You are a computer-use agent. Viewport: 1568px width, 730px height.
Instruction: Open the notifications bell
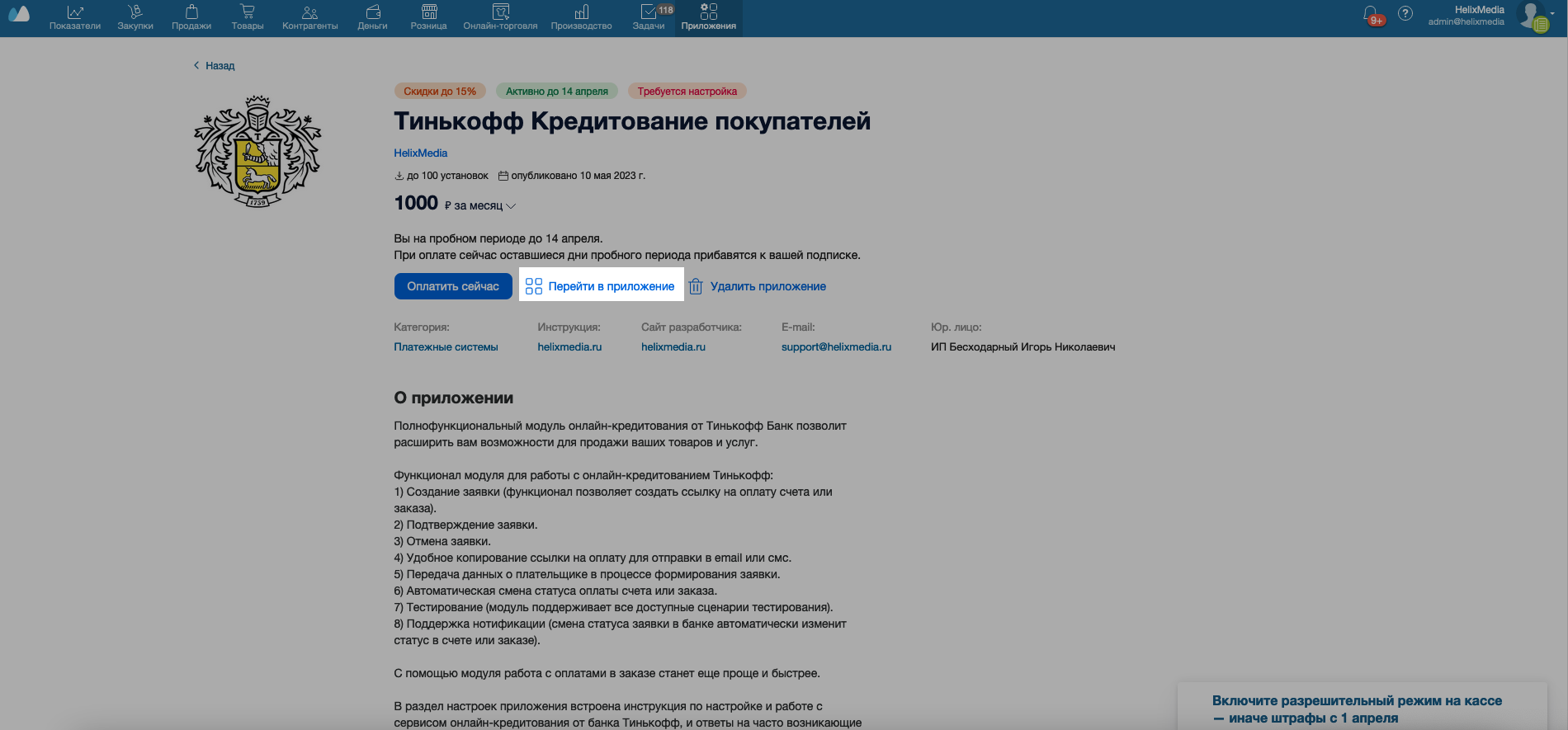pyautogui.click(x=1371, y=14)
